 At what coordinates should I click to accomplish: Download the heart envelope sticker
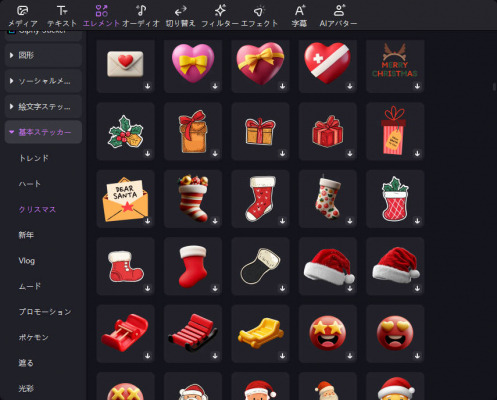(x=148, y=86)
